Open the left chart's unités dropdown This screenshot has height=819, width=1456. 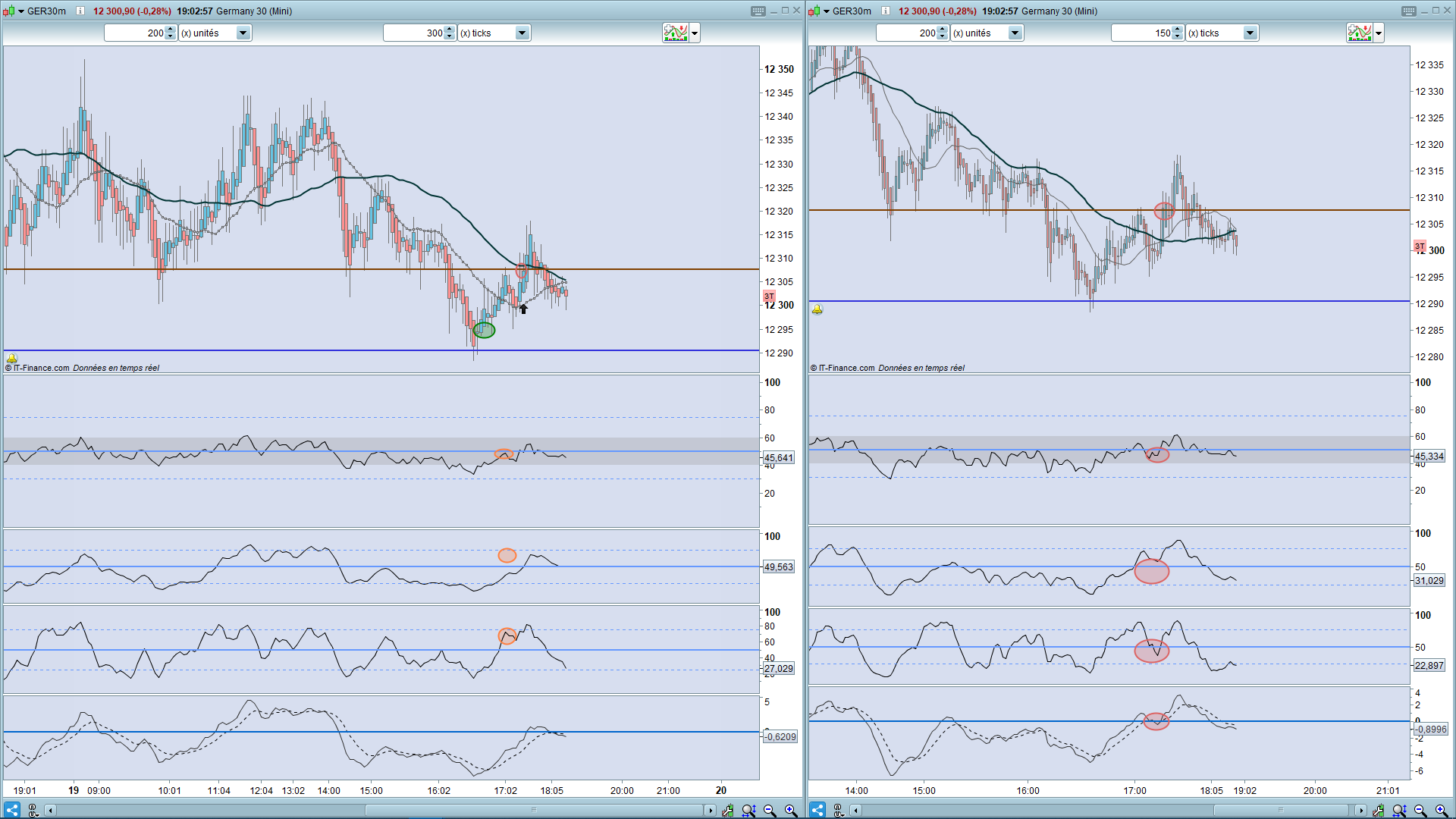pyautogui.click(x=243, y=33)
